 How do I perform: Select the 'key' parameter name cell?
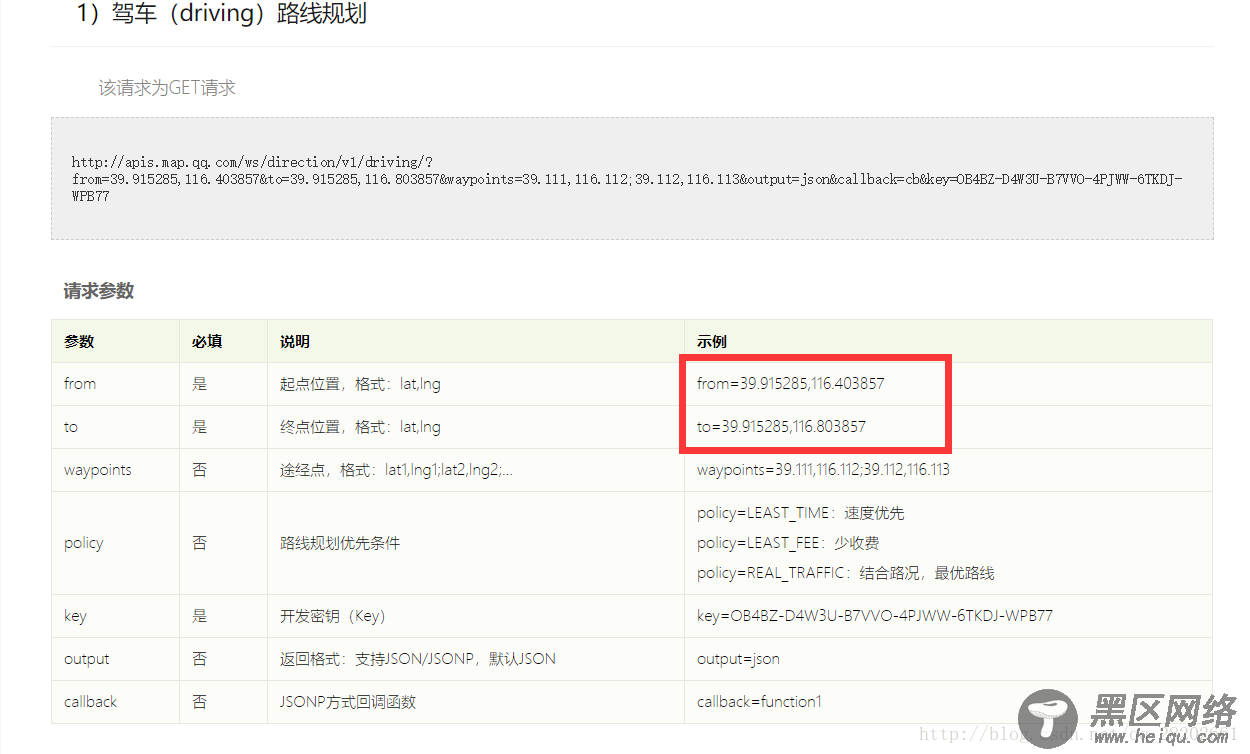tap(75, 616)
